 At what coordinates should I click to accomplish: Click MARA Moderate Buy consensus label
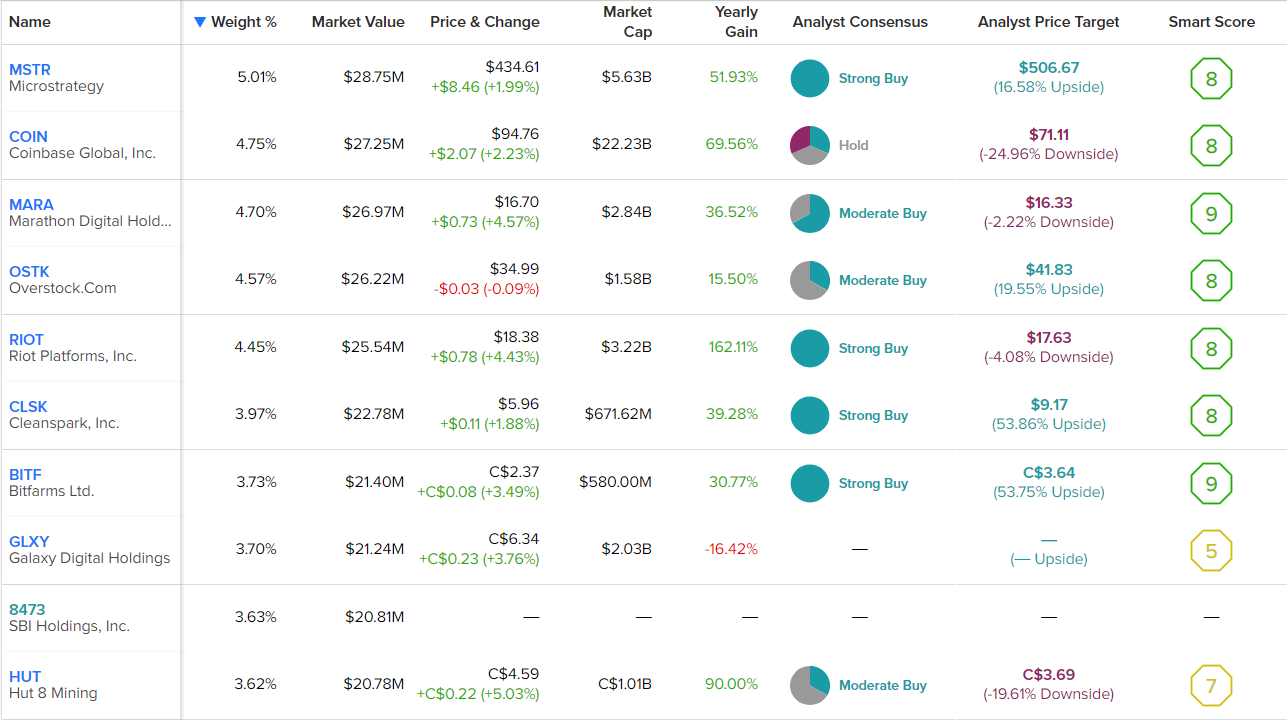pos(883,213)
